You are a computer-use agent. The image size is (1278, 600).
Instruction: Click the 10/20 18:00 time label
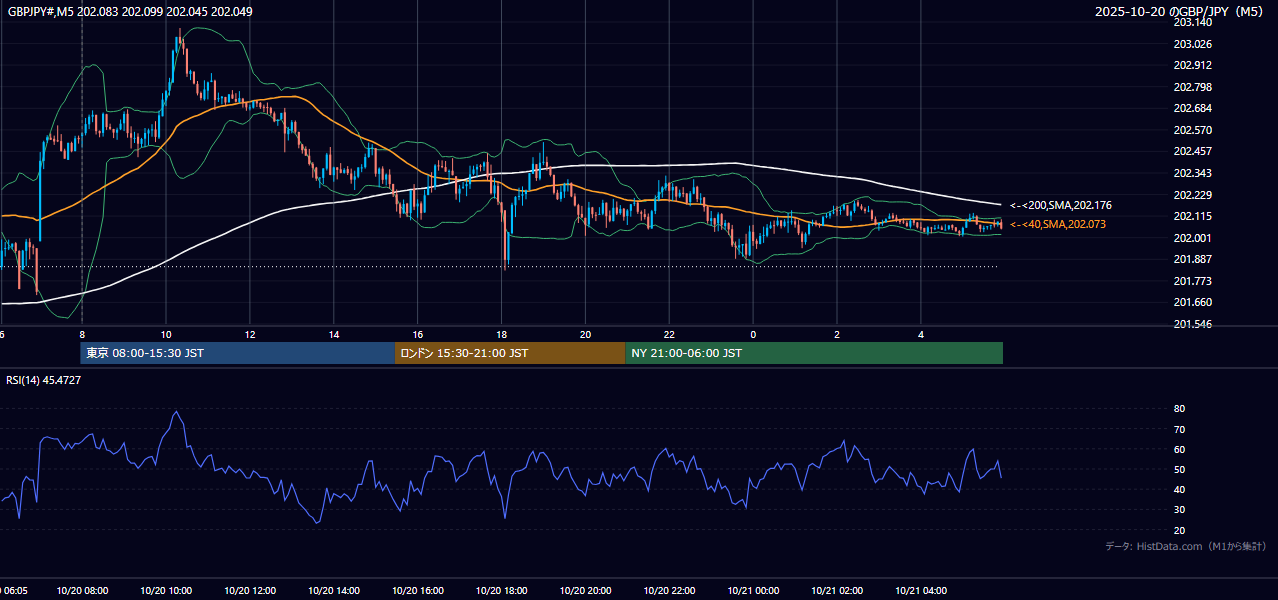click(x=502, y=591)
